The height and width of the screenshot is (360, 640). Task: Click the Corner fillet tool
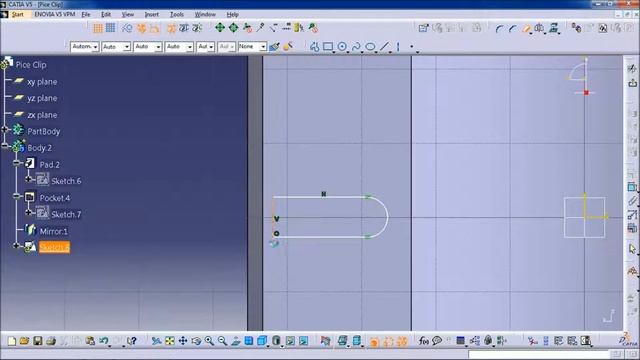pyautogui.click(x=499, y=29)
